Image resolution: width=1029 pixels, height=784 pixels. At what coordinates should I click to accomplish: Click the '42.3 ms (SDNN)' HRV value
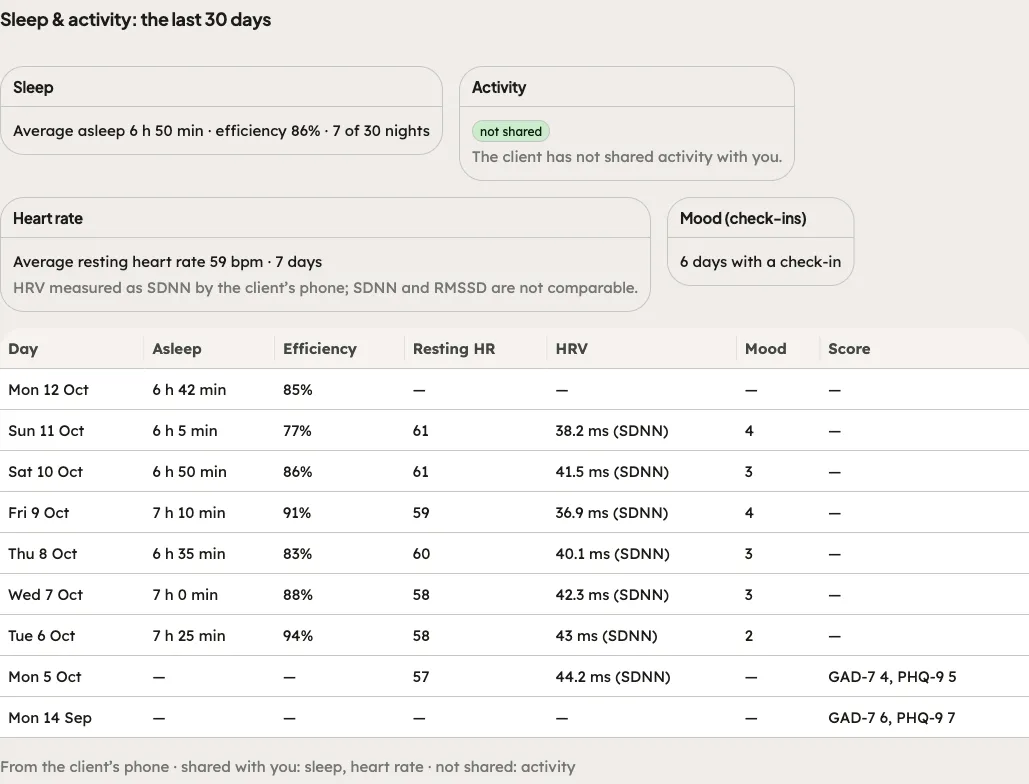click(612, 595)
